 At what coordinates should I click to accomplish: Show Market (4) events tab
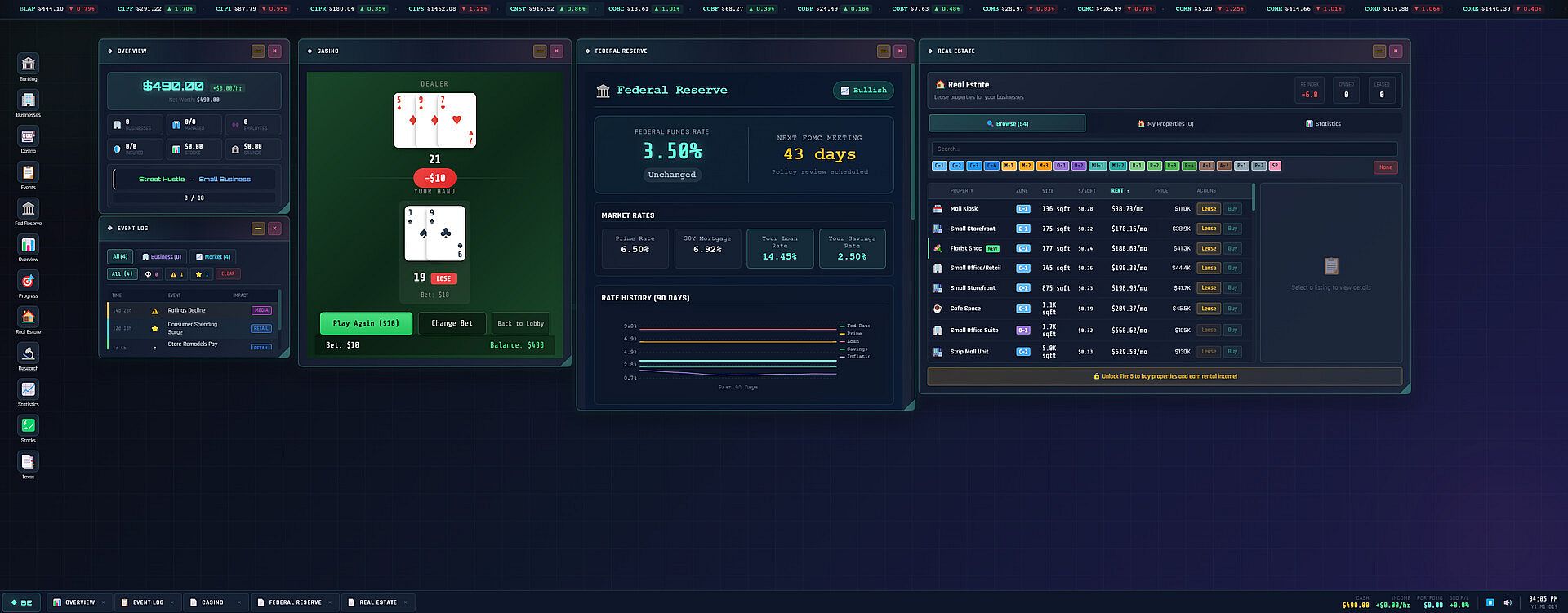point(213,257)
